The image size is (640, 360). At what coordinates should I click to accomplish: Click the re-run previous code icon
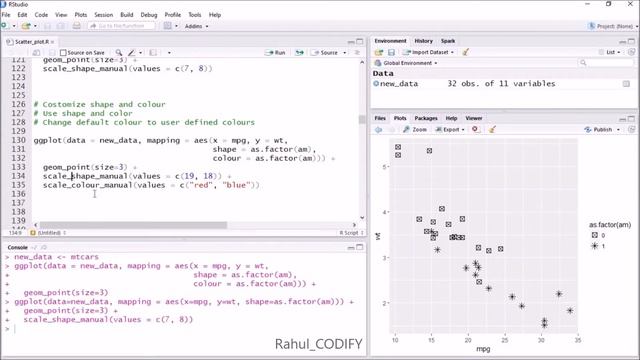[300, 53]
